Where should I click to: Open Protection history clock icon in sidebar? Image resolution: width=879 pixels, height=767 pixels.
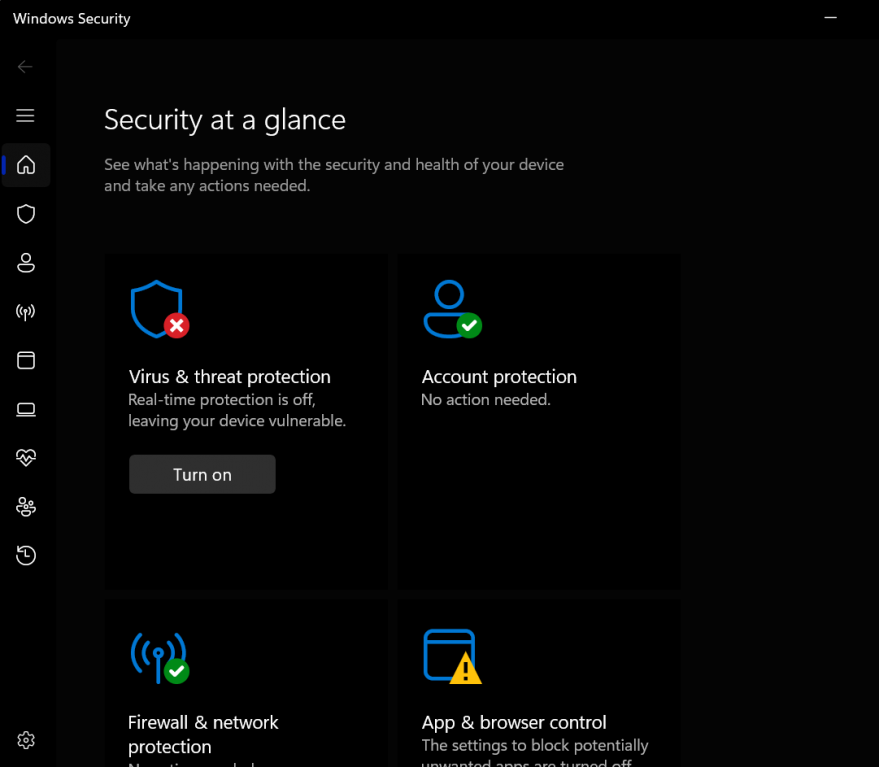coord(26,556)
